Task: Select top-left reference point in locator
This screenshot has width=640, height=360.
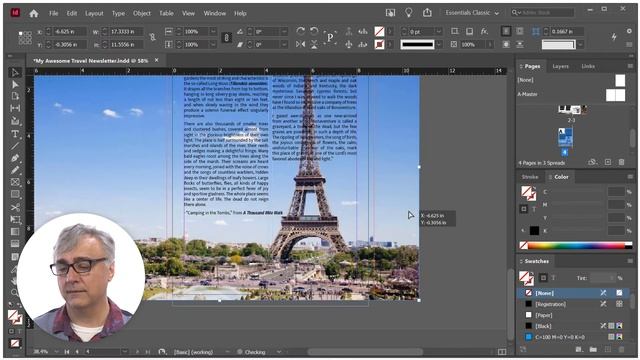Action: (20, 33)
